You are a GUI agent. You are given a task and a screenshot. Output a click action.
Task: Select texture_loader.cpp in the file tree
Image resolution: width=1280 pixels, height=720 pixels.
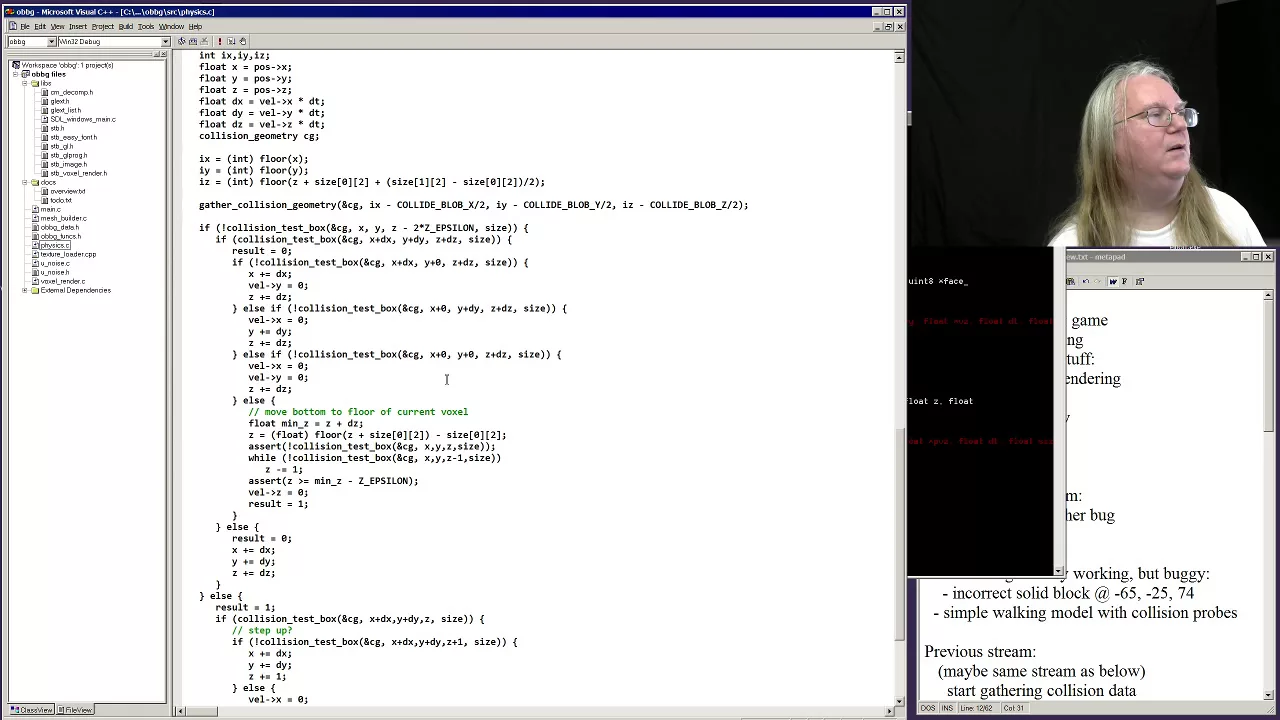point(68,254)
